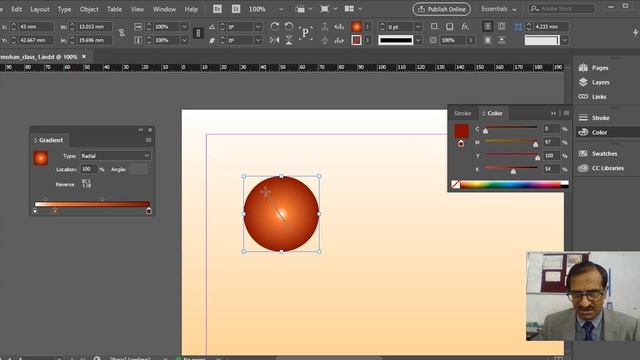Image resolution: width=640 pixels, height=360 pixels.
Task: Click the fx effects icon
Action: (465, 27)
